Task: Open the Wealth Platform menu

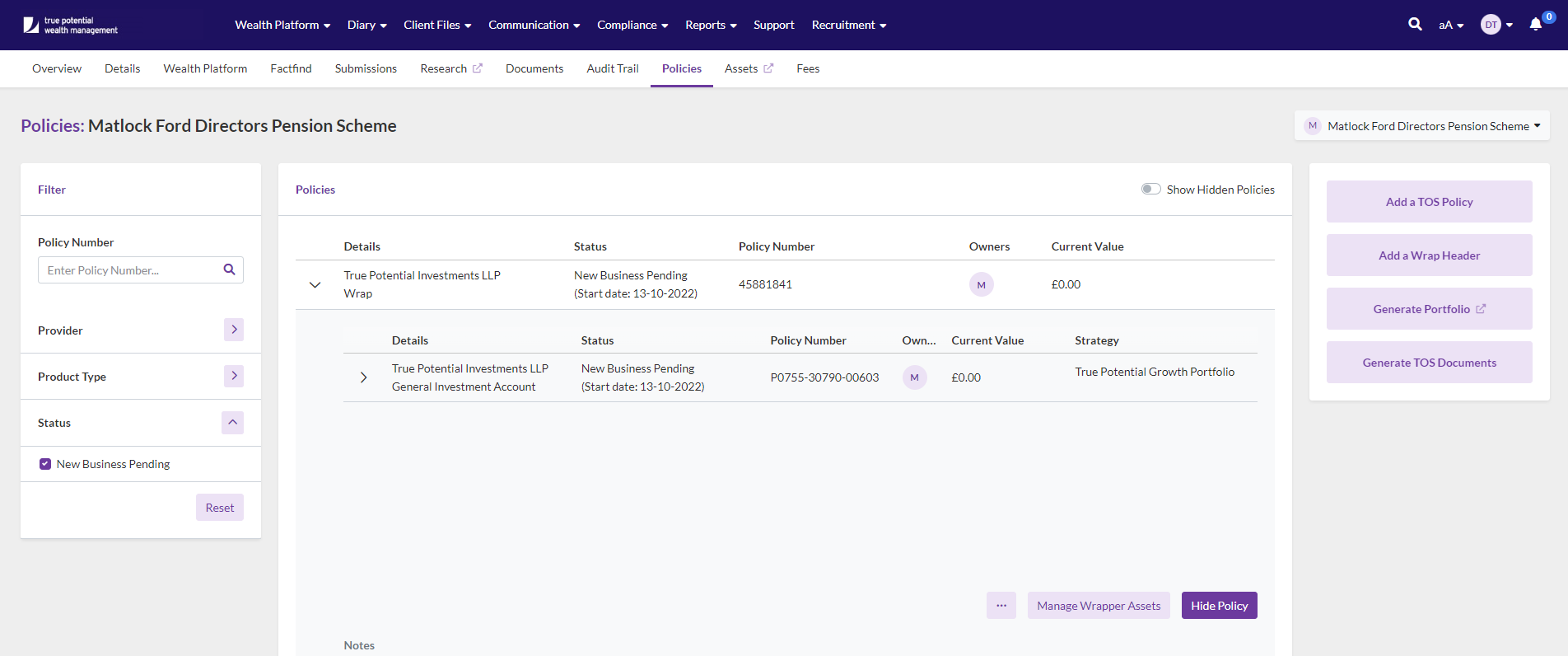Action: click(282, 25)
